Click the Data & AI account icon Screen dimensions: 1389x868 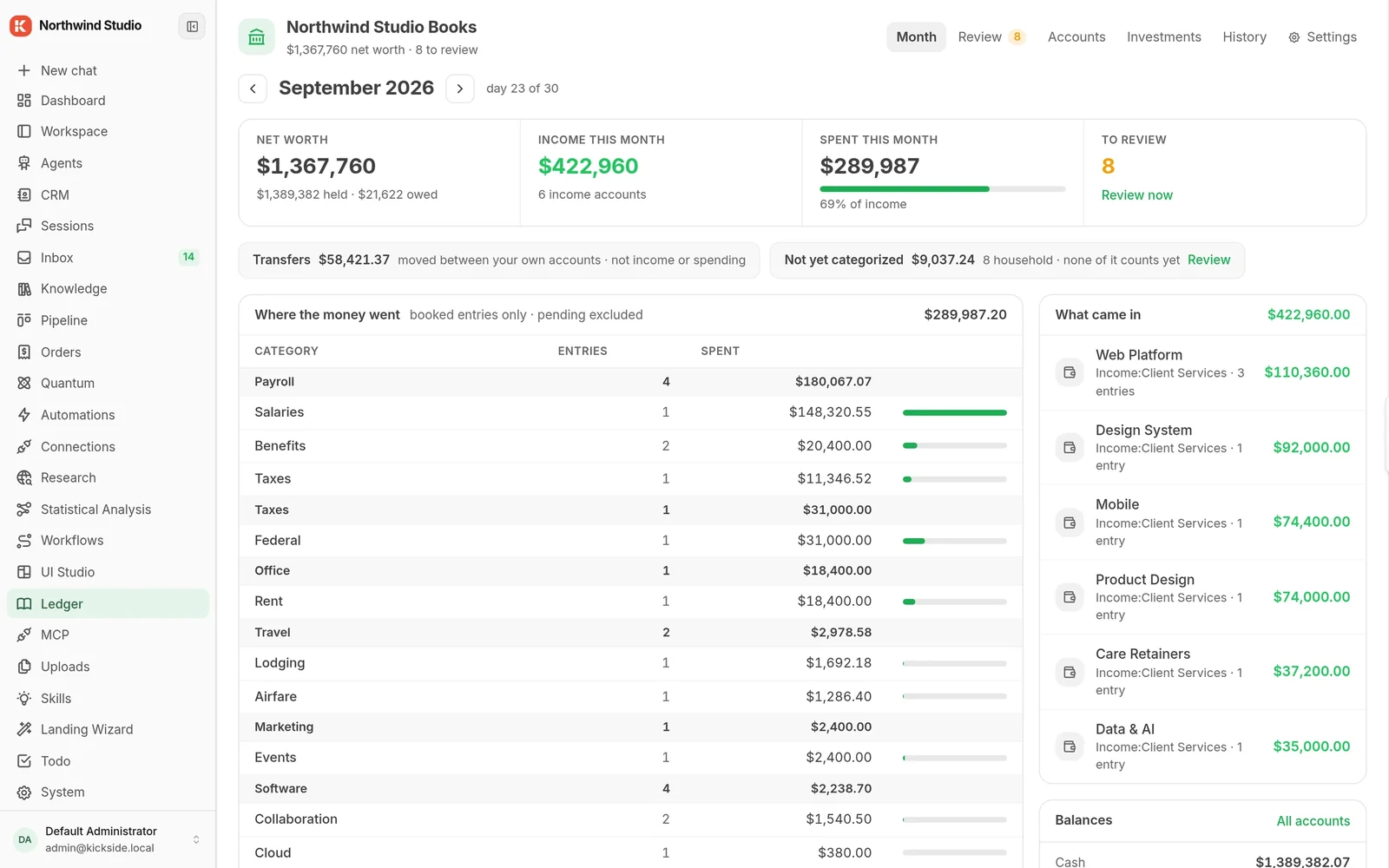[1070, 746]
